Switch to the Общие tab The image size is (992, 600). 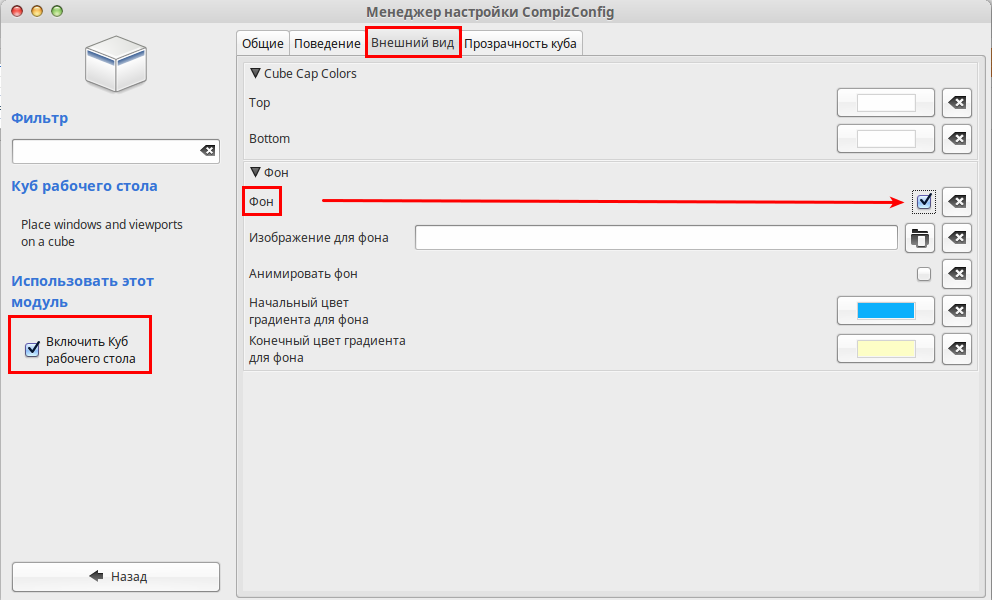(x=263, y=44)
